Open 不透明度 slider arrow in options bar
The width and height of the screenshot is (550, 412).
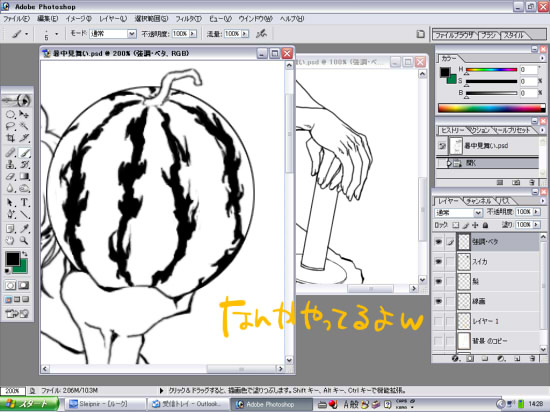coord(193,34)
